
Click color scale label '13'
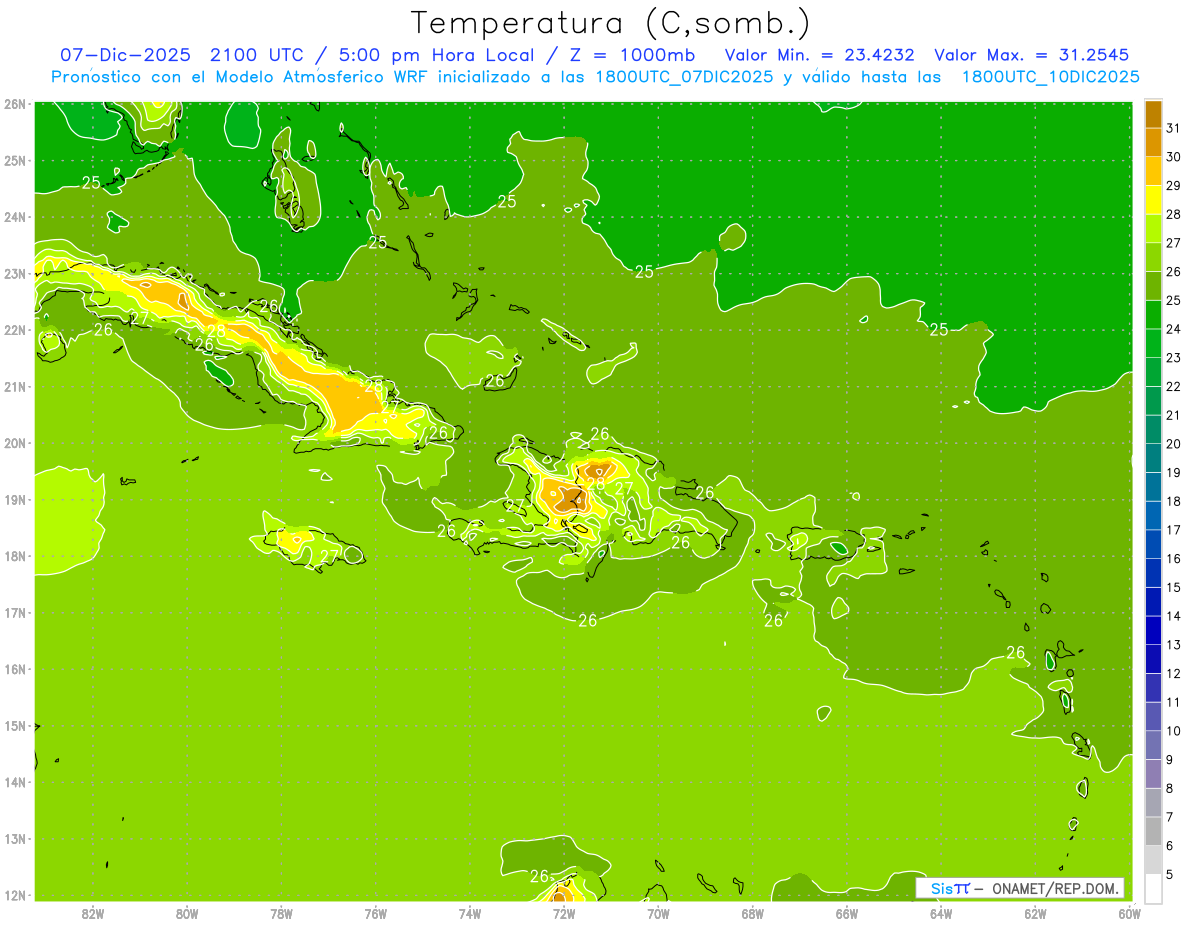(1173, 645)
